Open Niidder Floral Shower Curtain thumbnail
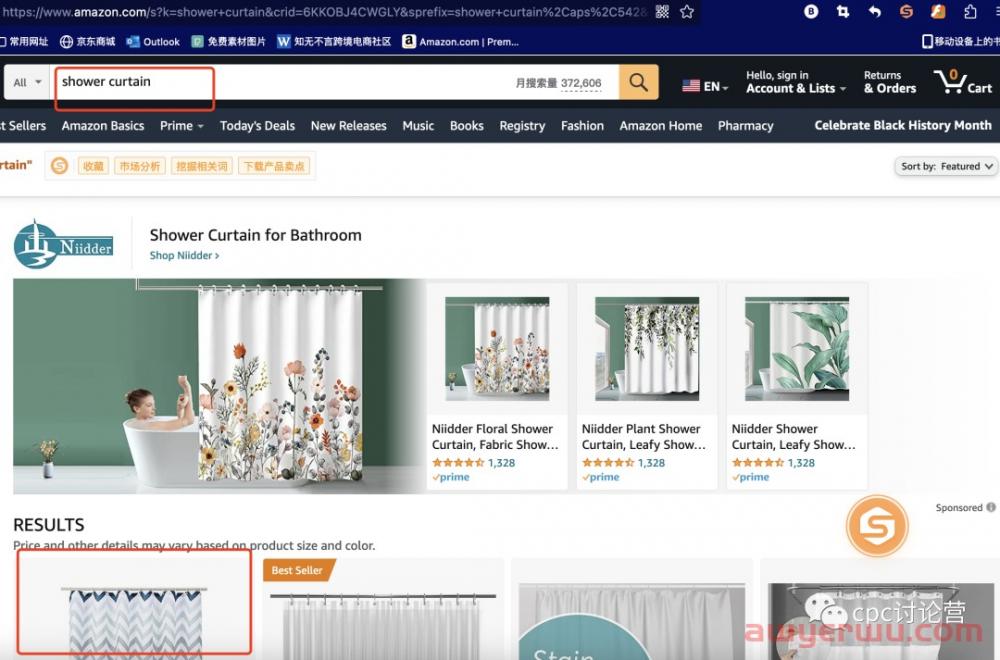Viewport: 1000px width, 660px height. tap(497, 349)
